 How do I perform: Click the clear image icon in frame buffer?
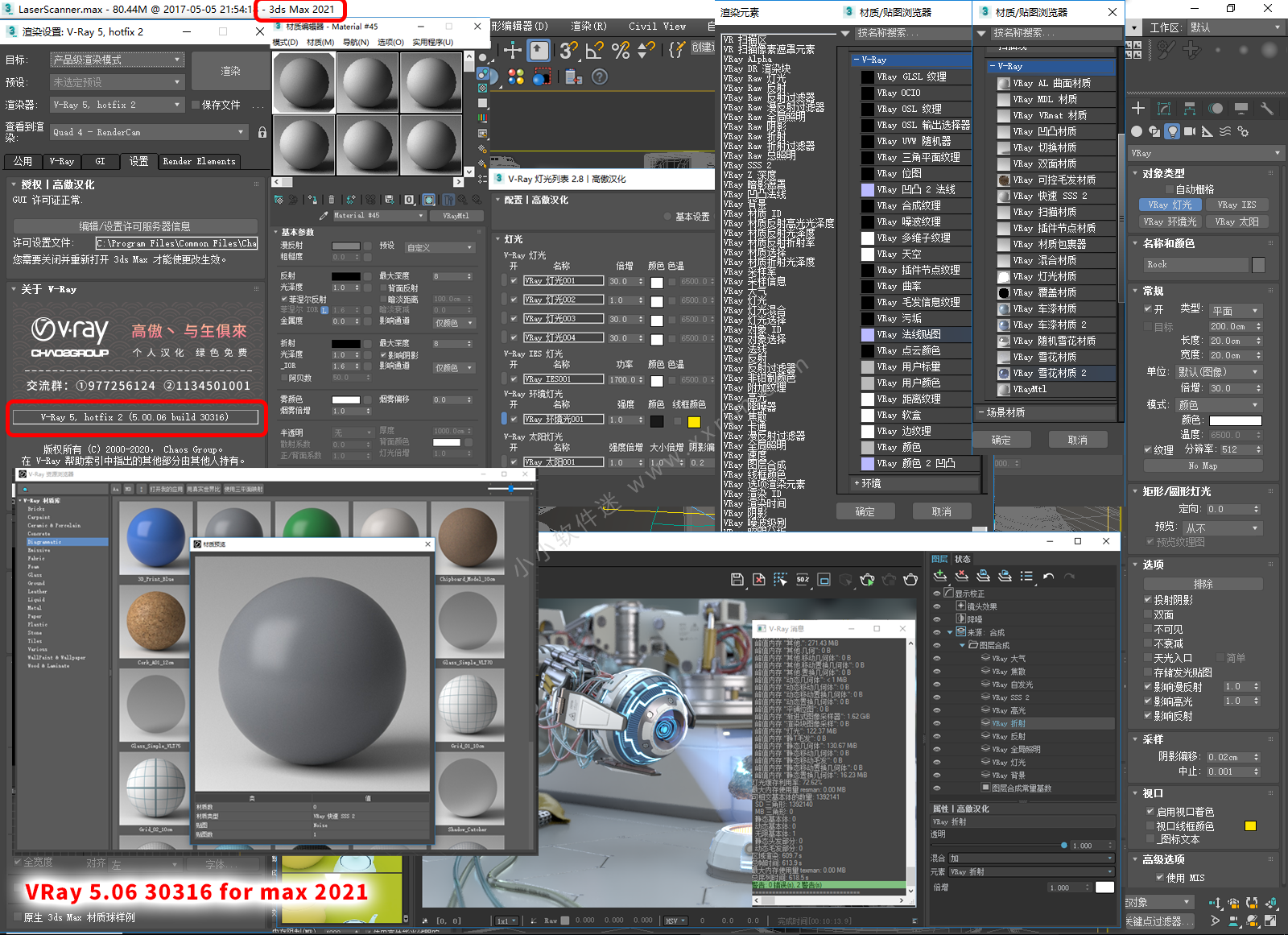click(758, 579)
